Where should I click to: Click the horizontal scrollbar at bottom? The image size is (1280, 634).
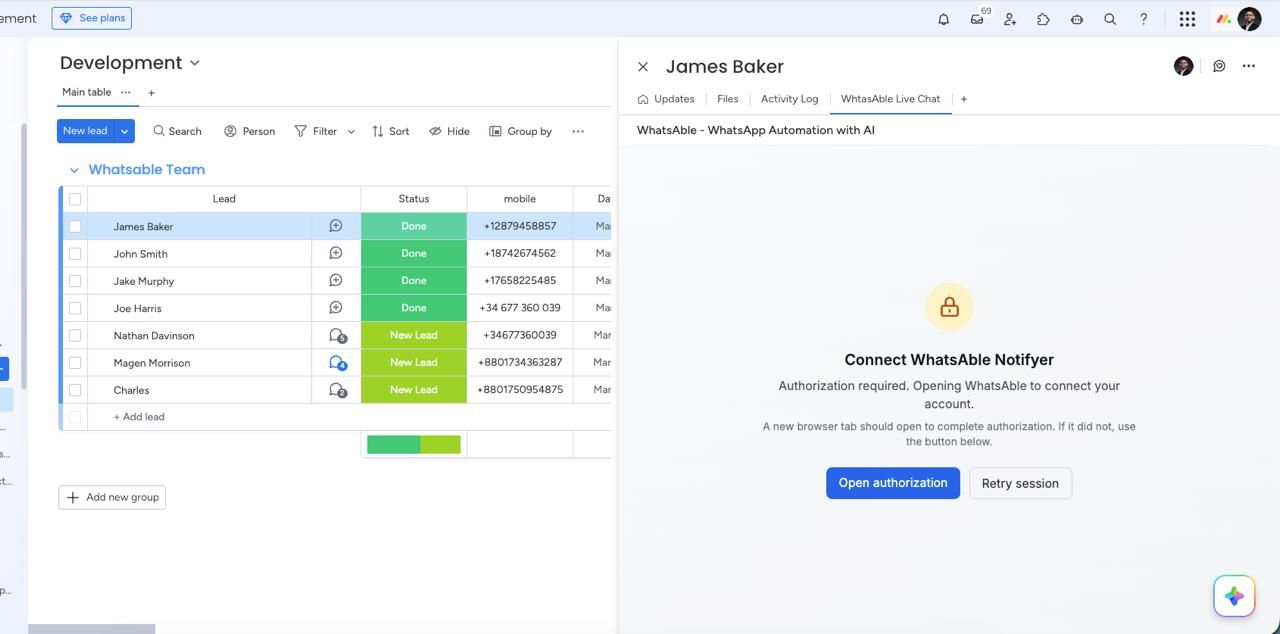point(91,629)
